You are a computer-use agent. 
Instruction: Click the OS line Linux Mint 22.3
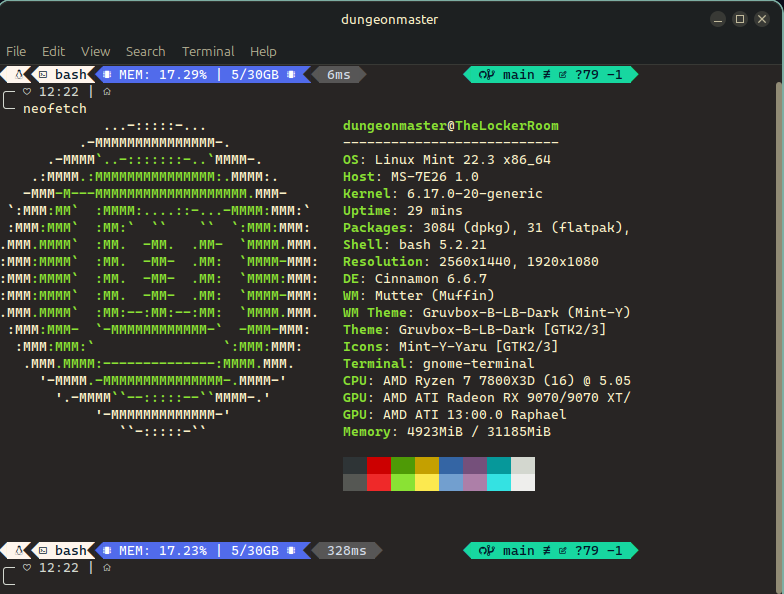pos(447,160)
